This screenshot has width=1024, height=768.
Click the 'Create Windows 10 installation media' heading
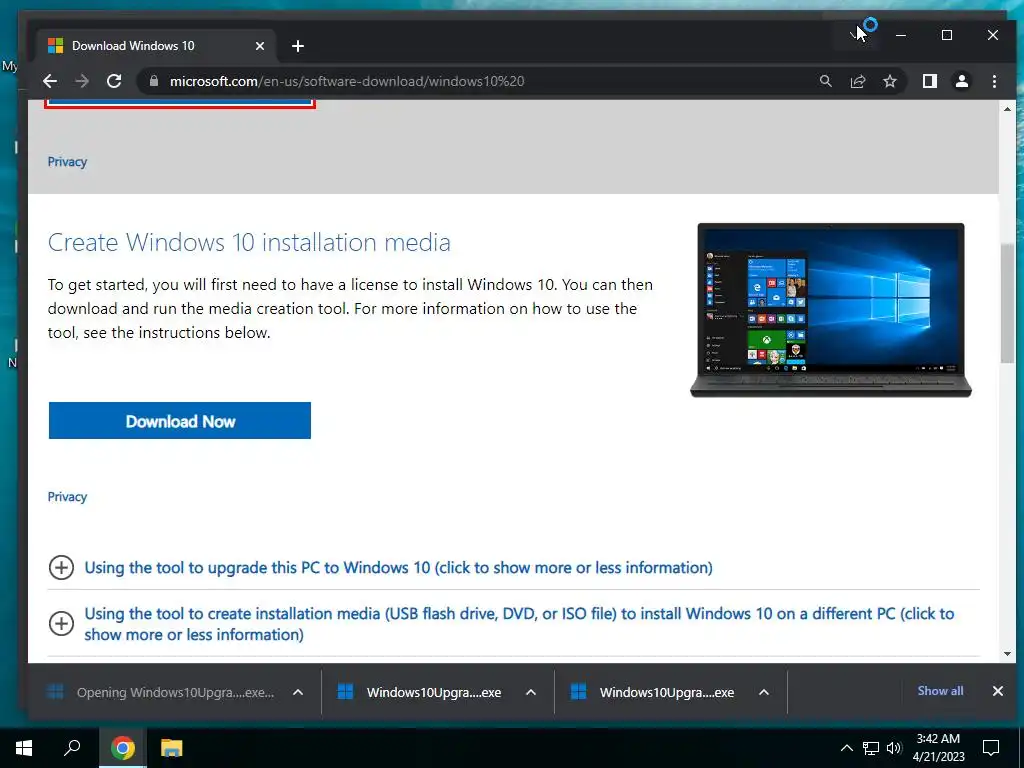click(249, 242)
